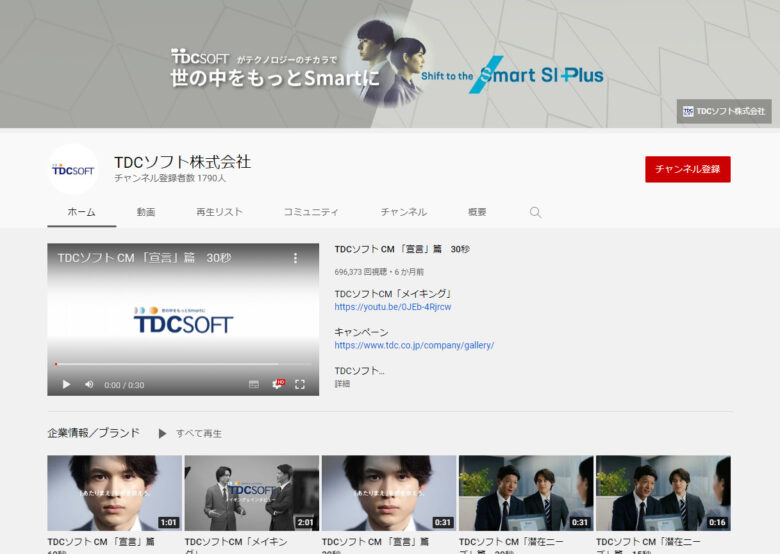780x554 pixels.
Task: Open the featured video three-dot menu
Action: 295,258
